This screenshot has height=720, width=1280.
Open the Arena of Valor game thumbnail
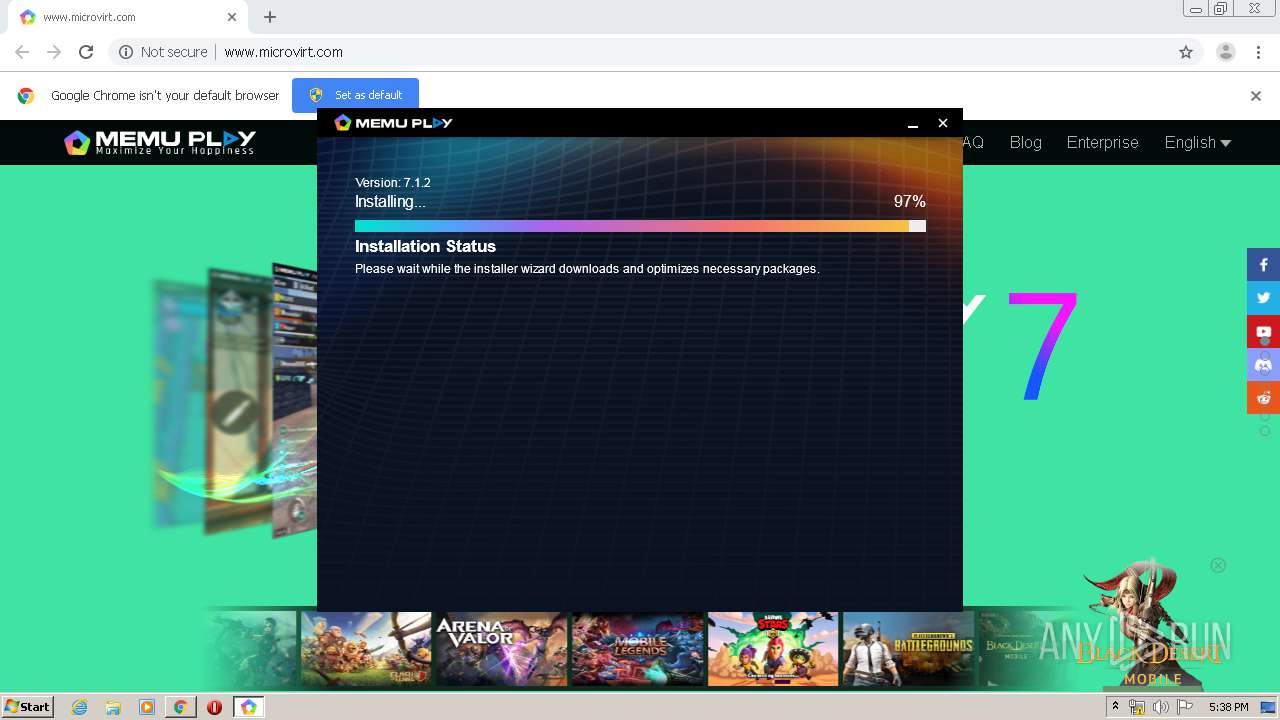pyautogui.click(x=502, y=649)
